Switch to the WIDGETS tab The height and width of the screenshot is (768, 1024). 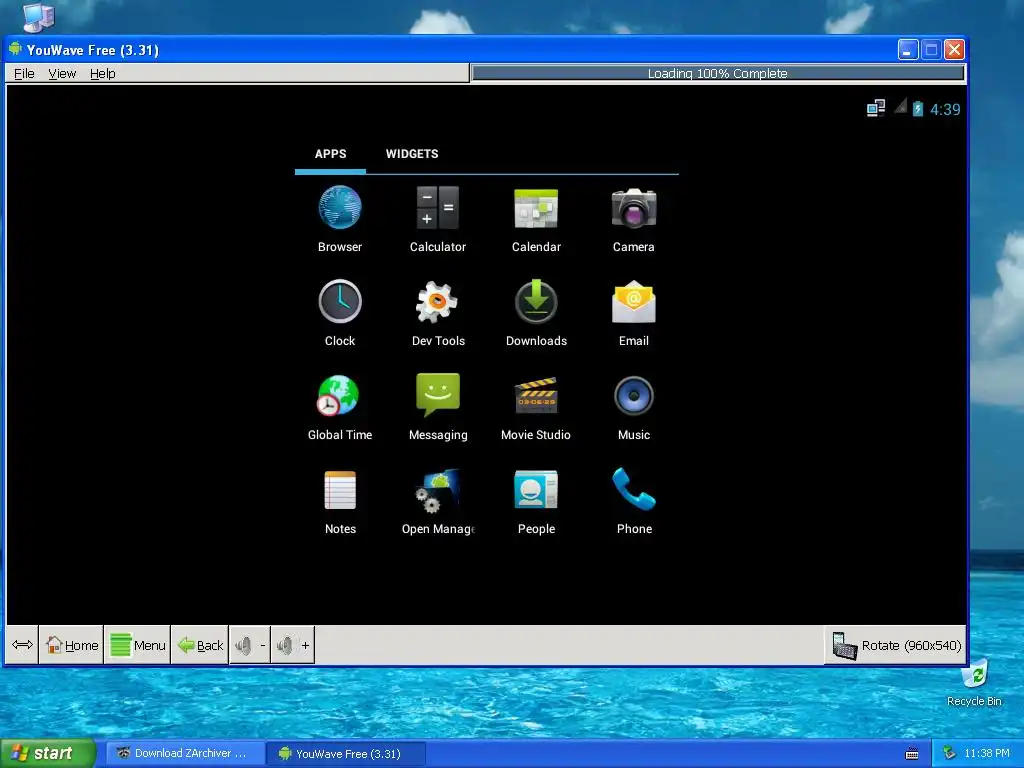[x=412, y=154]
